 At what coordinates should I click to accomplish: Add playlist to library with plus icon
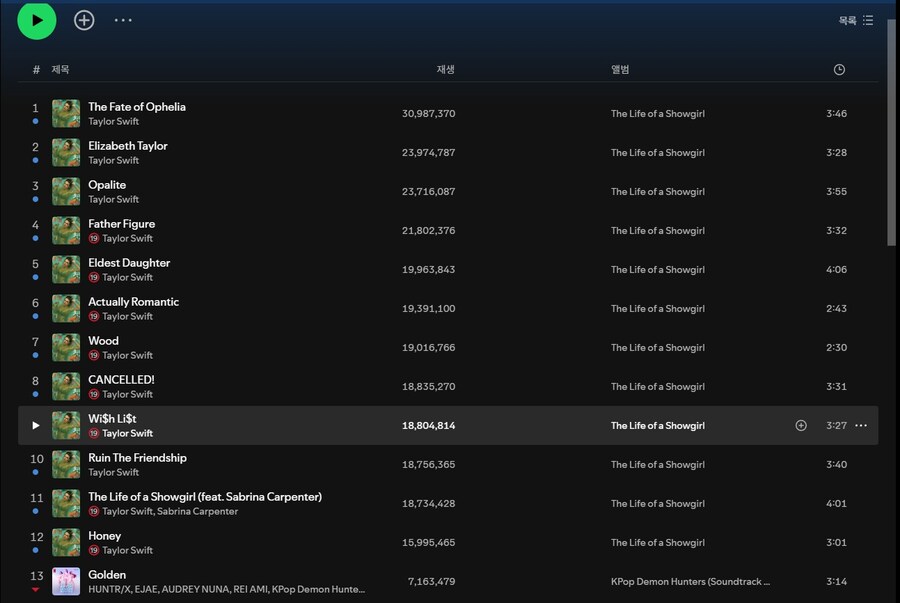click(x=84, y=20)
